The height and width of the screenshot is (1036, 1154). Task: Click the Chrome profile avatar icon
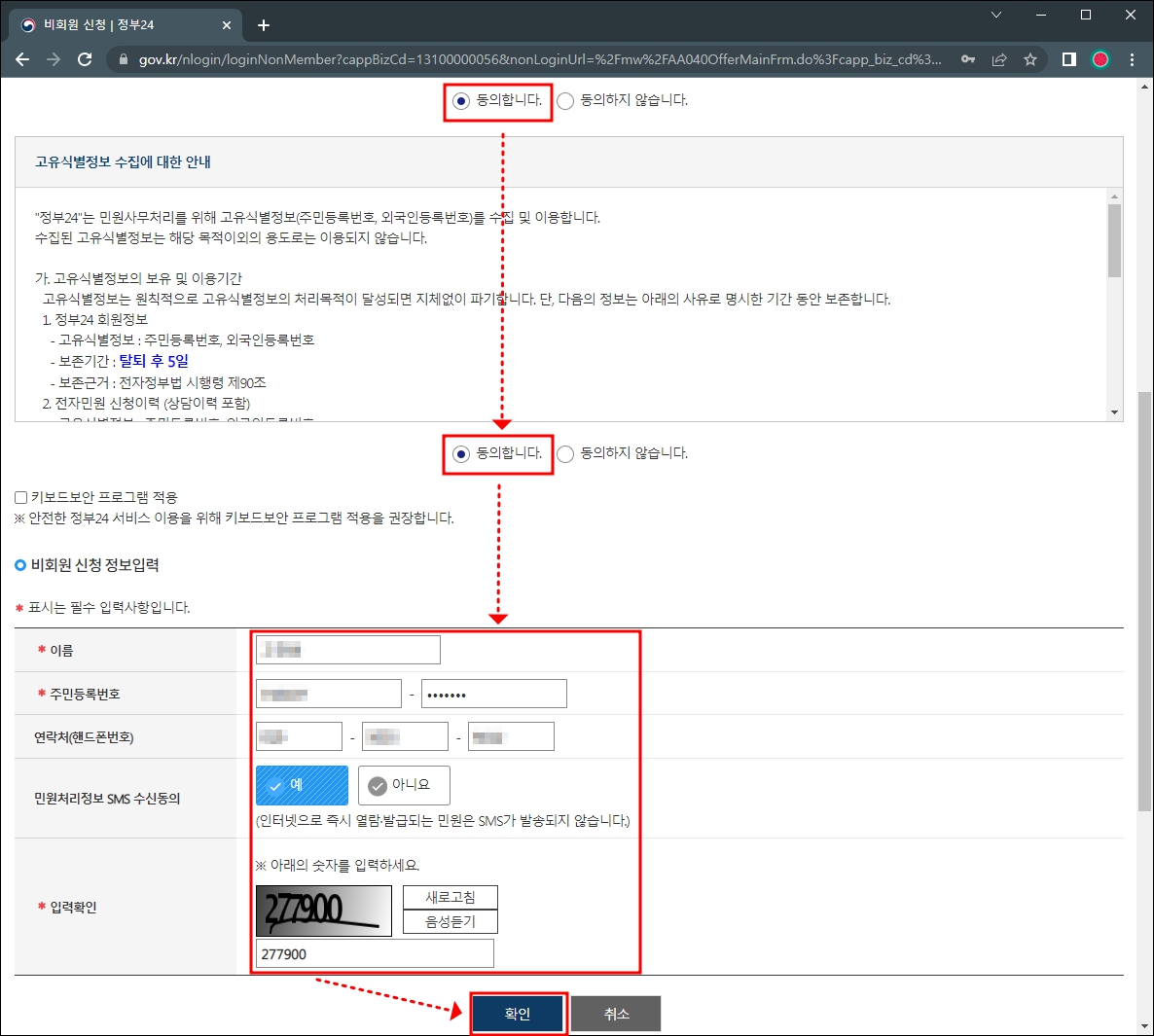point(1100,58)
